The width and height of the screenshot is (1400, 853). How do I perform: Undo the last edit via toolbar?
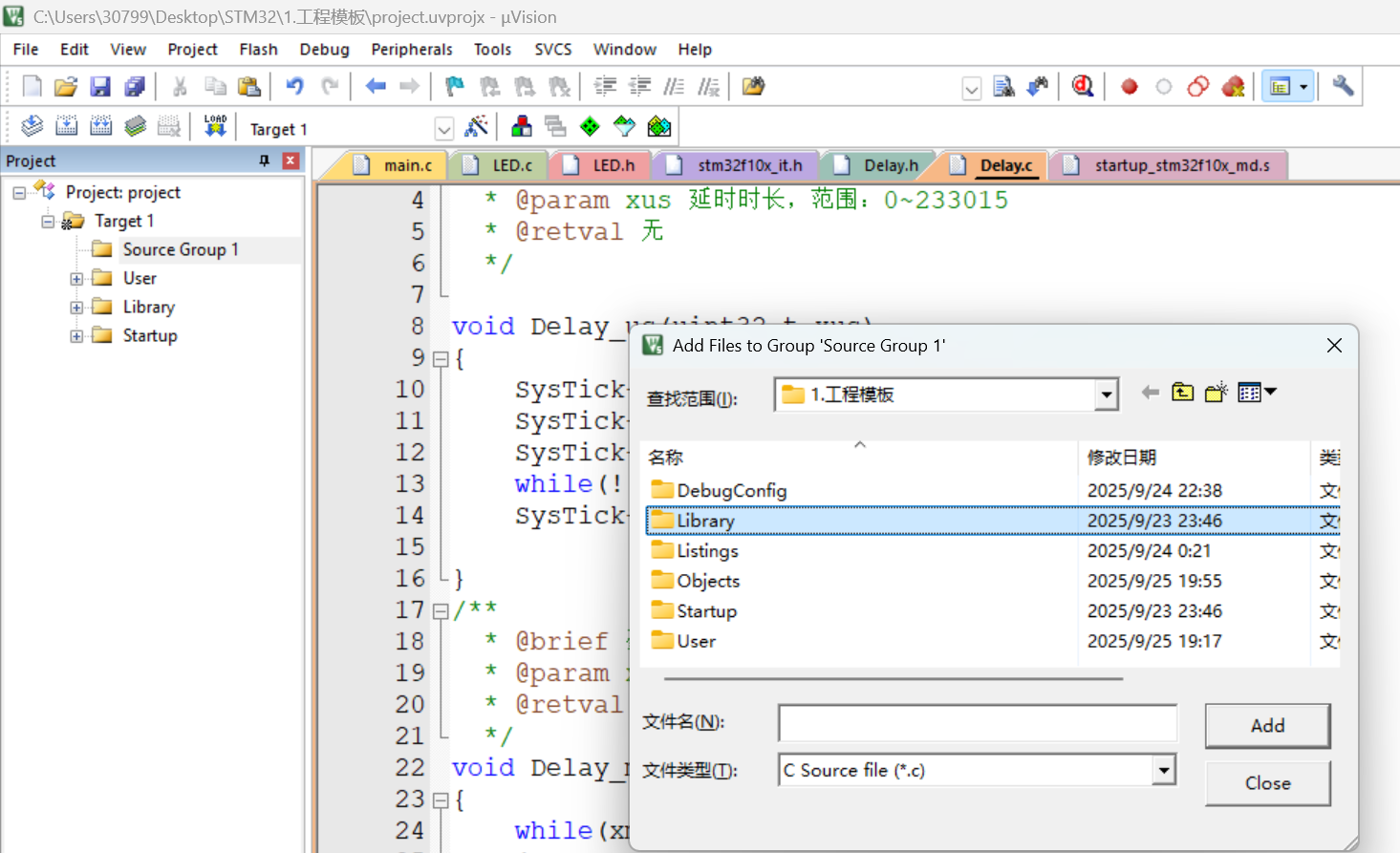(x=294, y=87)
